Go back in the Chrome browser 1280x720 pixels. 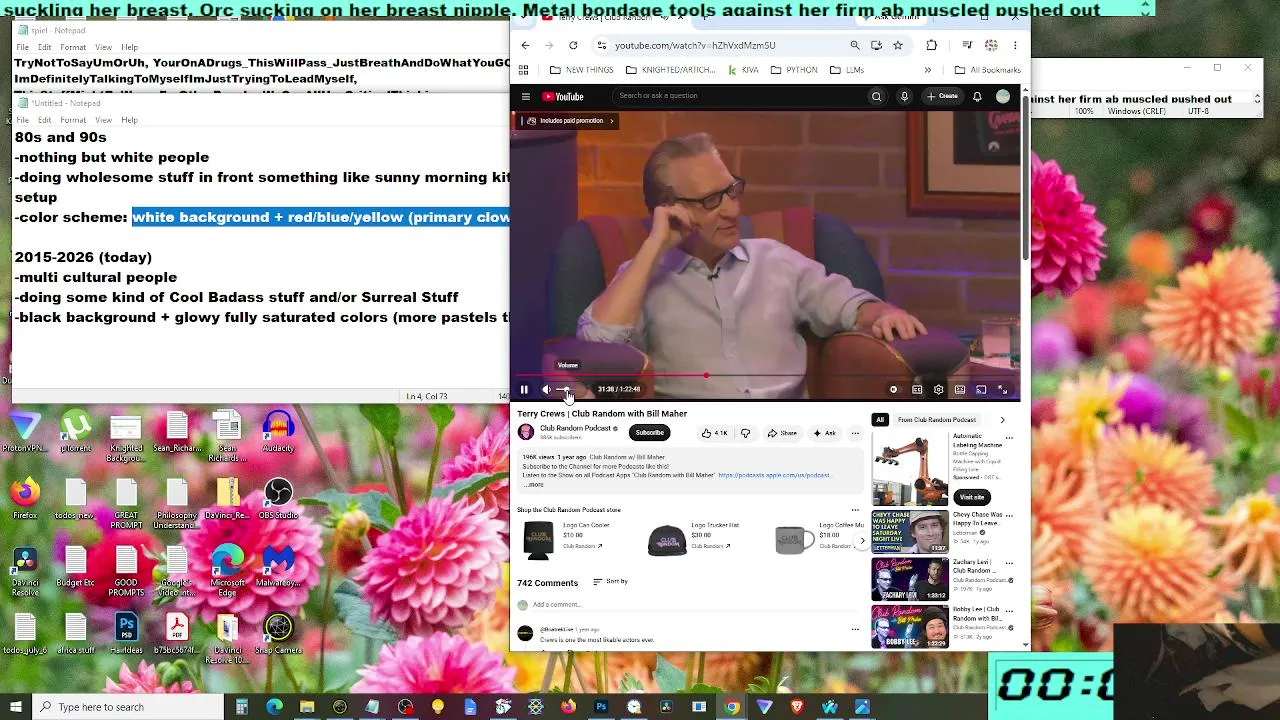pyautogui.click(x=525, y=45)
